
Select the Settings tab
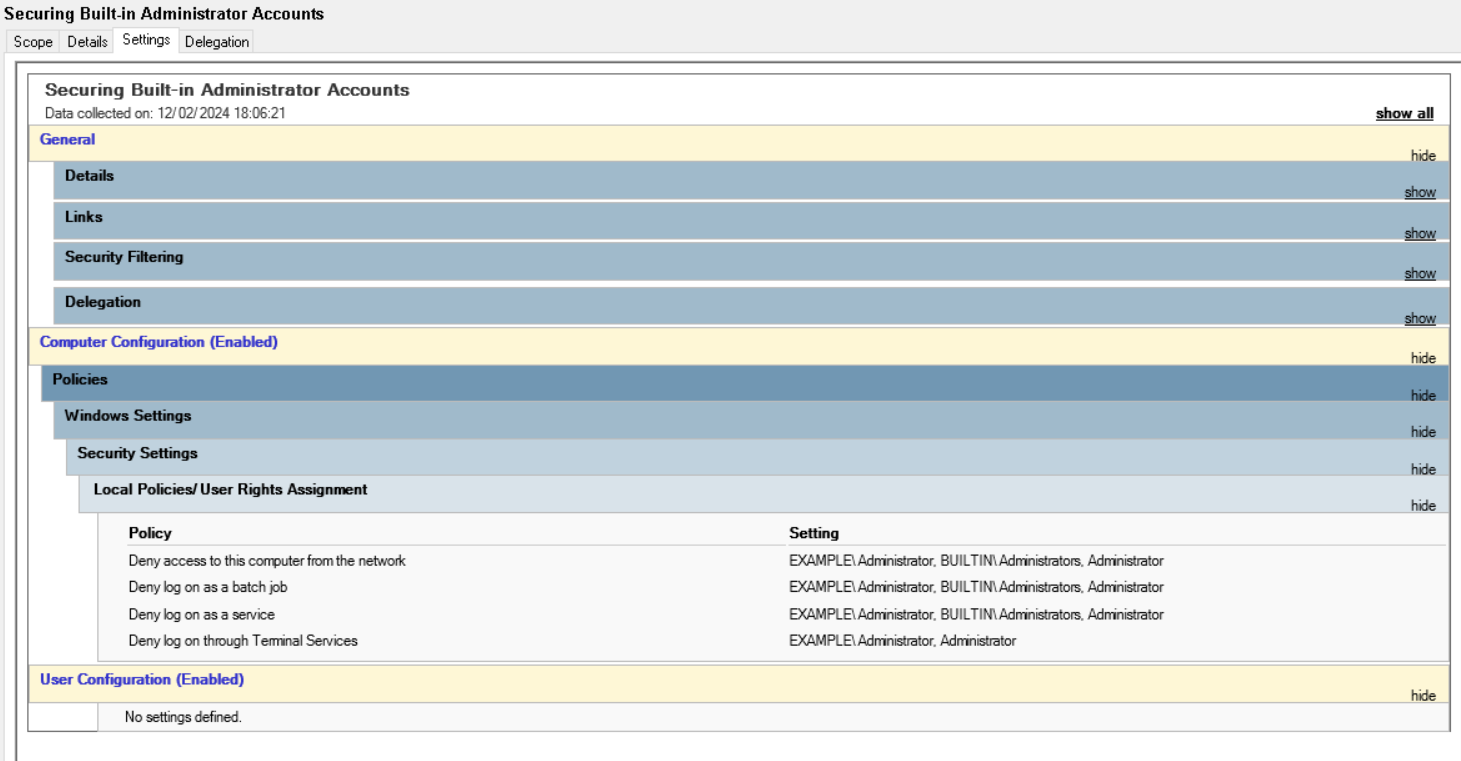(146, 40)
